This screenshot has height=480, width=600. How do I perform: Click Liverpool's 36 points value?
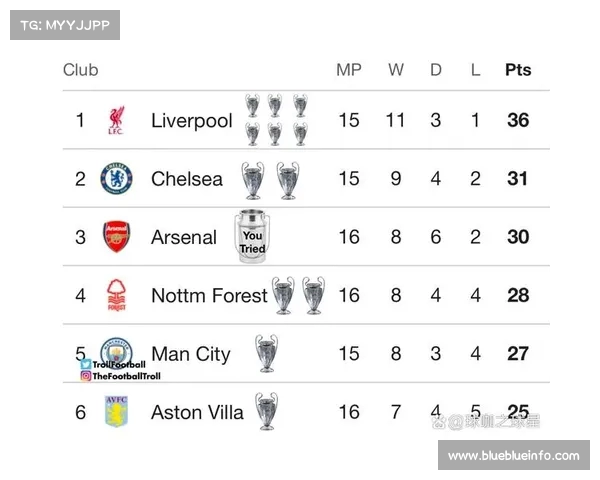(517, 121)
